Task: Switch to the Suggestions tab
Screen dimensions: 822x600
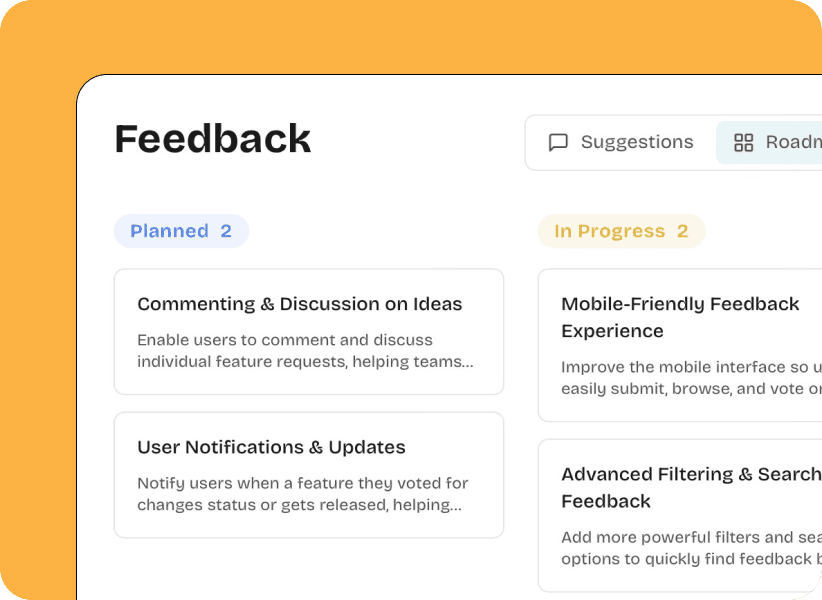Action: pyautogui.click(x=620, y=142)
